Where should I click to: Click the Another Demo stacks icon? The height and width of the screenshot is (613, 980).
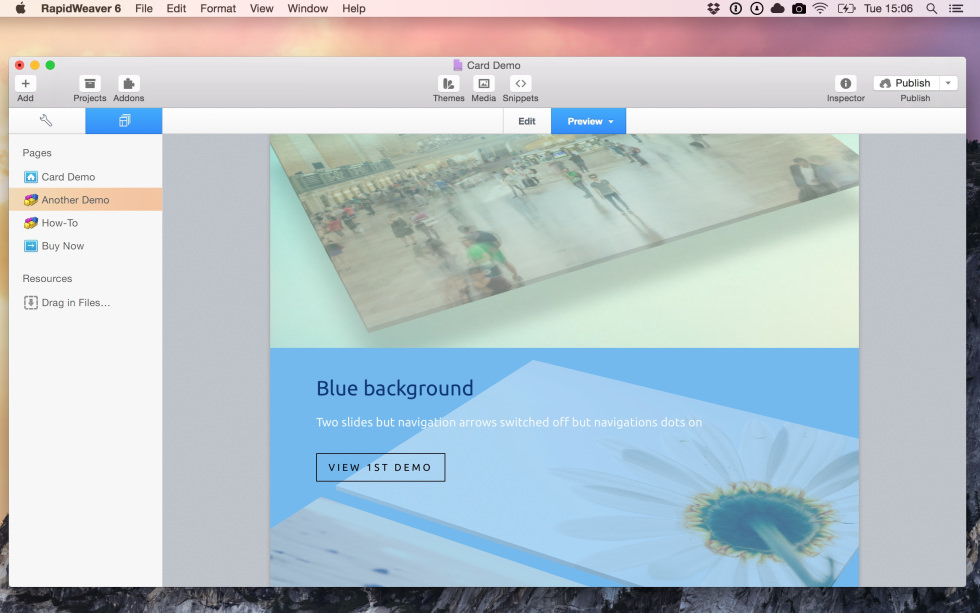point(31,200)
